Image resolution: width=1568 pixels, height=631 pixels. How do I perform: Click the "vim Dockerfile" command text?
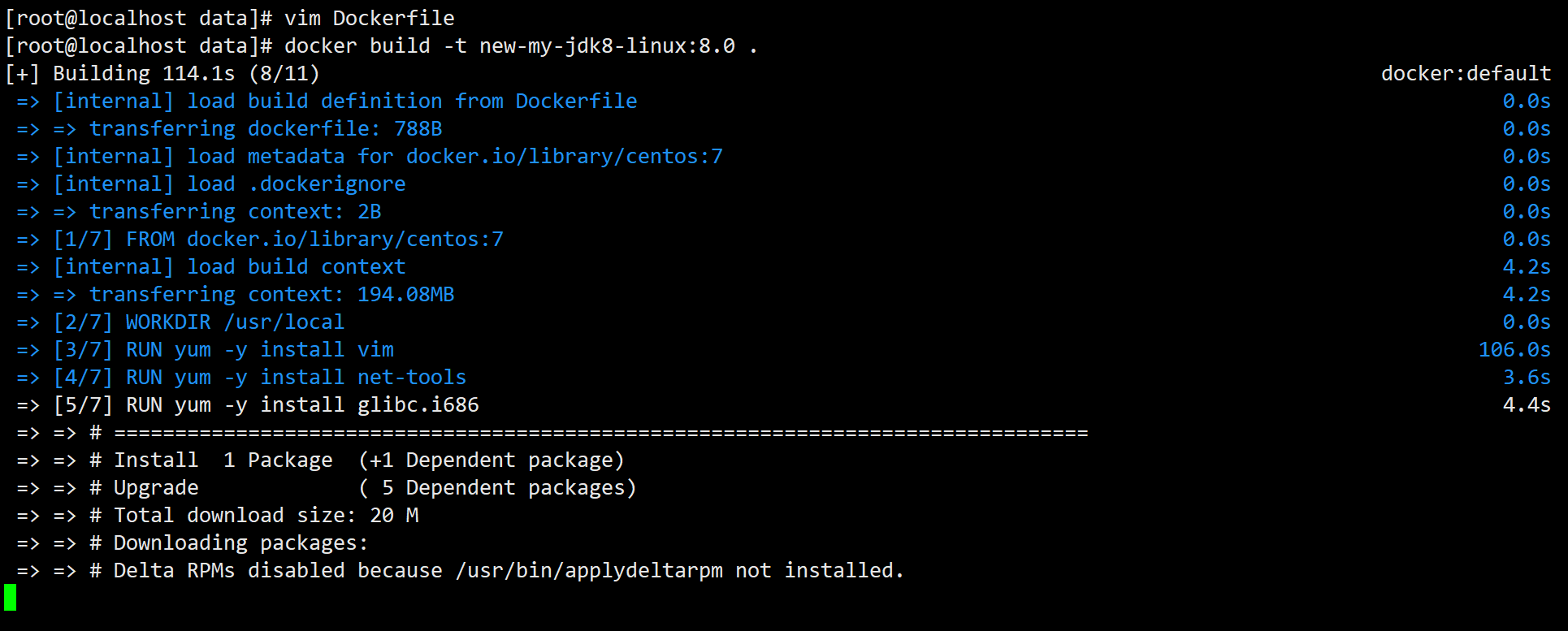point(369,18)
